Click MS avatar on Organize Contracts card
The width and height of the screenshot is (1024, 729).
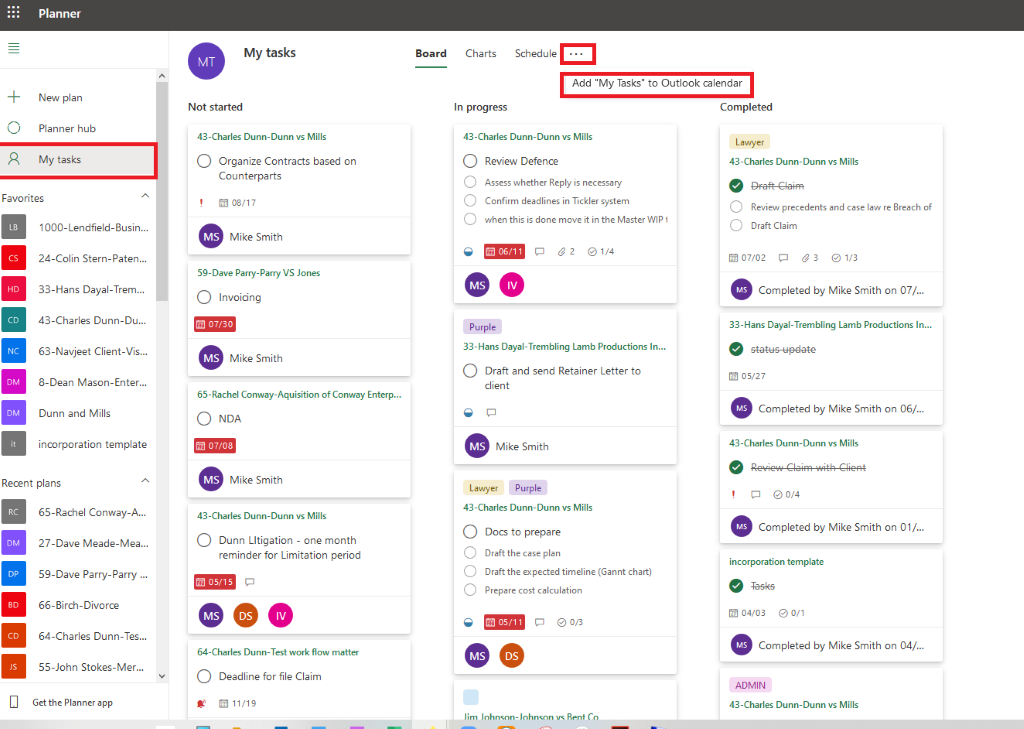click(x=211, y=236)
